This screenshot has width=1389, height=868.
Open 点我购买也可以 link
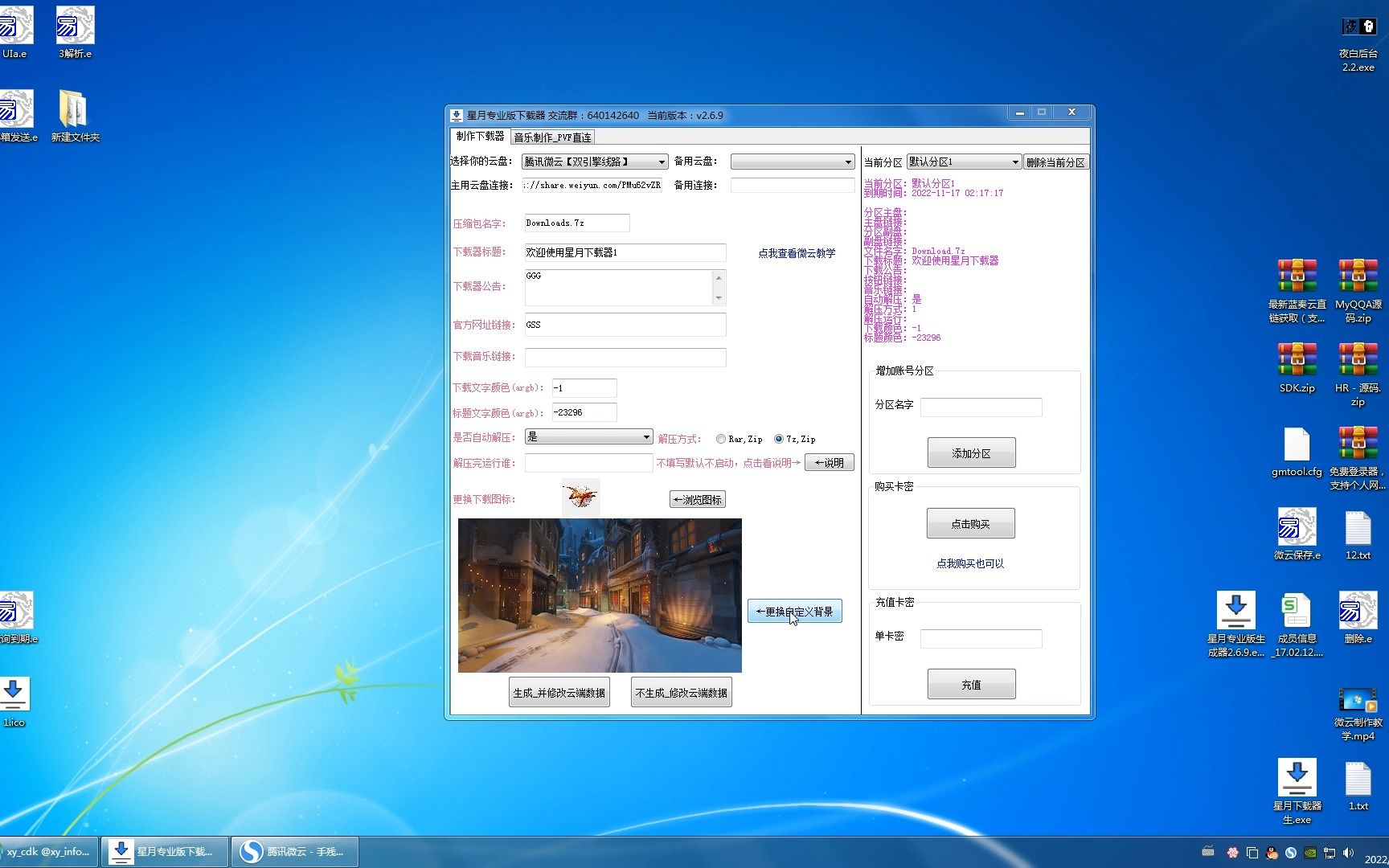click(x=970, y=563)
